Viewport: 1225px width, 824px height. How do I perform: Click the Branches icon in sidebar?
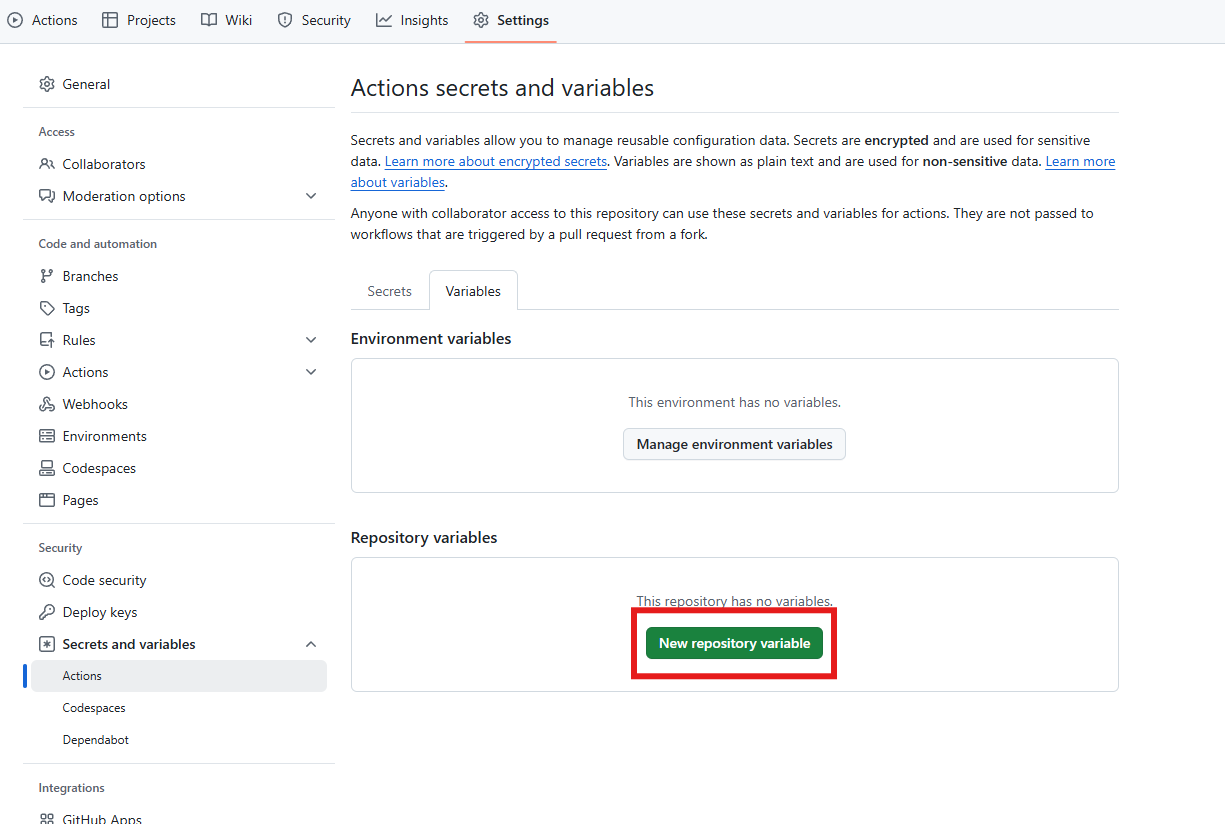[47, 276]
